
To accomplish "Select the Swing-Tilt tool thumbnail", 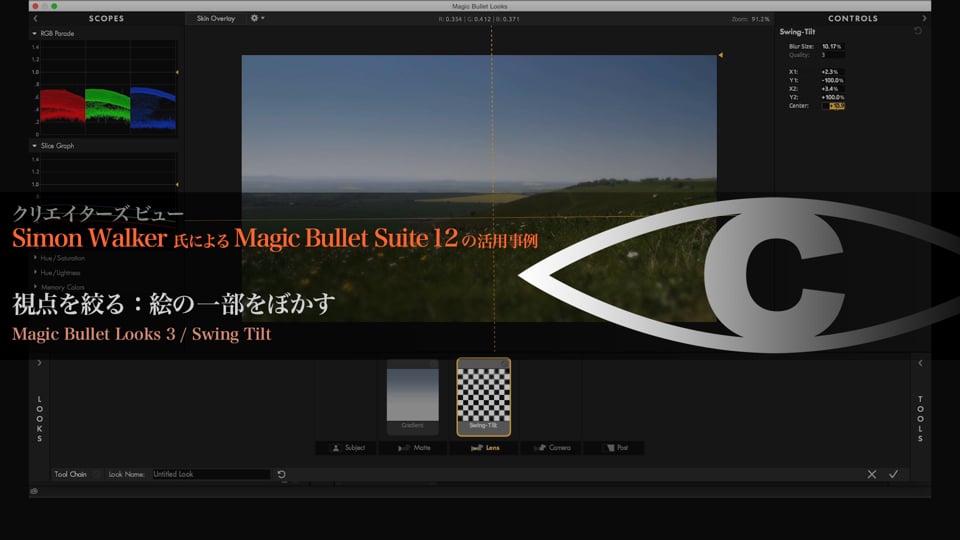I will coord(484,397).
